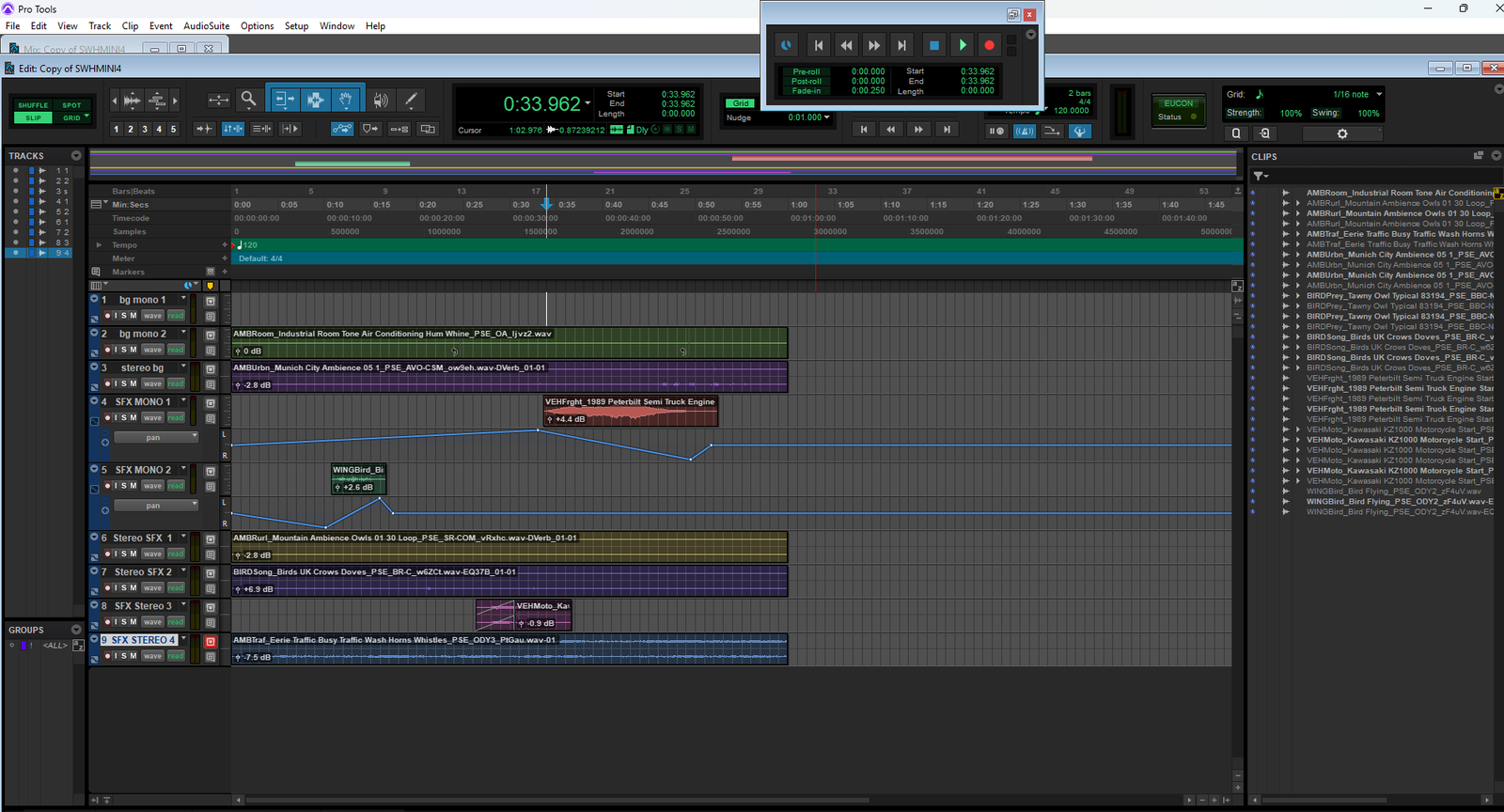This screenshot has height=812, width=1504.
Task: Click the blue playhead marker on ruler
Action: (546, 204)
